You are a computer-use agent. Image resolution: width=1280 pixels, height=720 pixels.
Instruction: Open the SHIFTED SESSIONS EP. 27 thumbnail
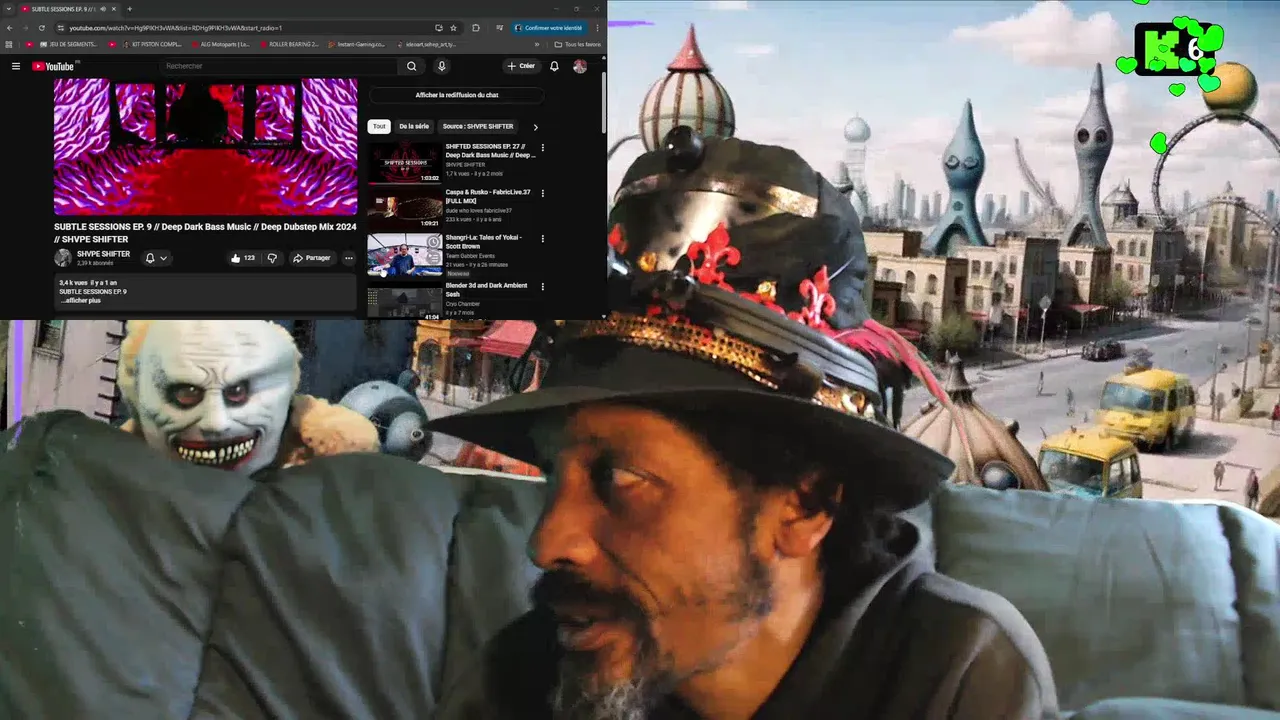pyautogui.click(x=405, y=163)
